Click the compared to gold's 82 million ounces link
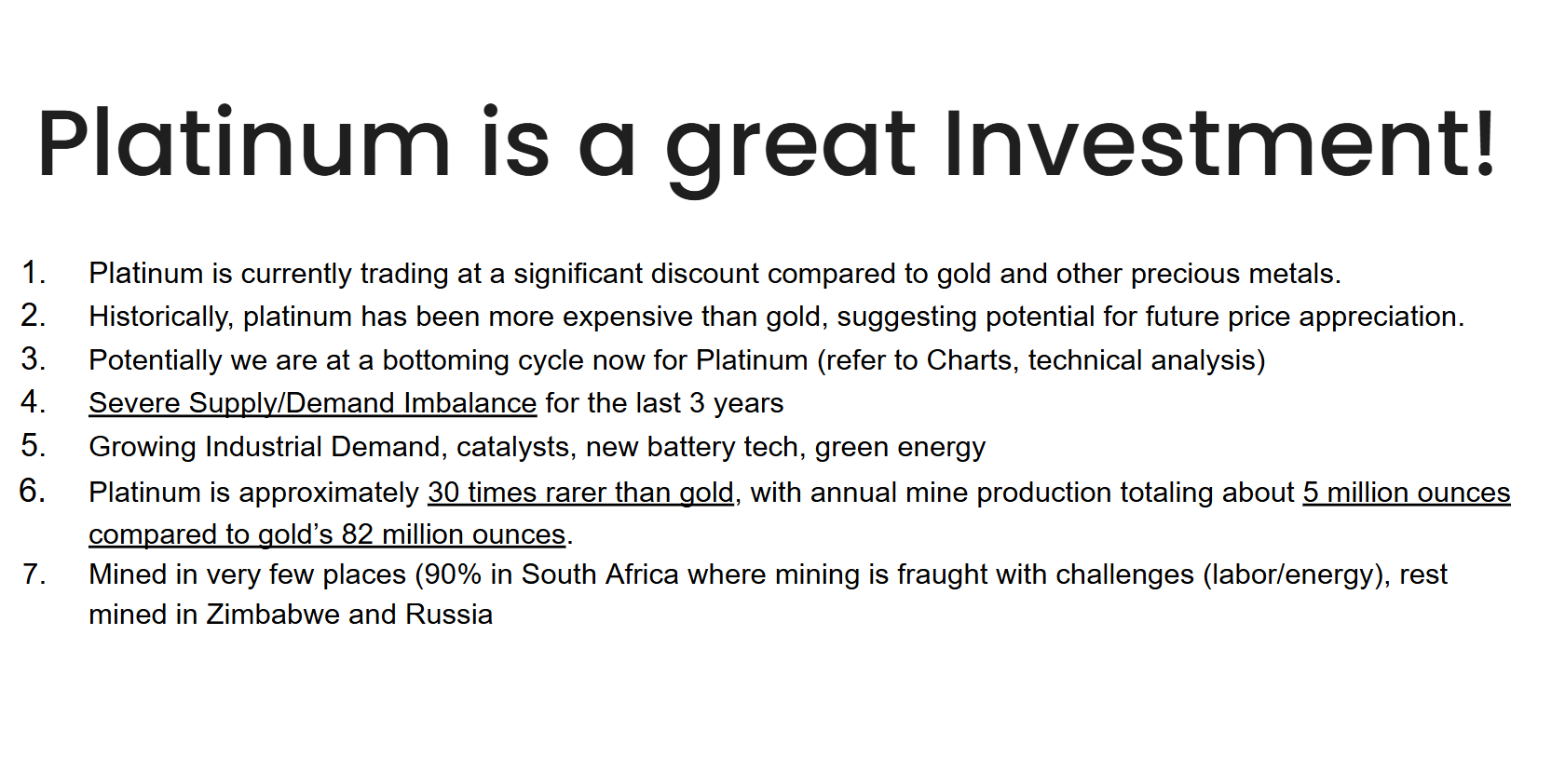The height and width of the screenshot is (784, 1565). 327,534
